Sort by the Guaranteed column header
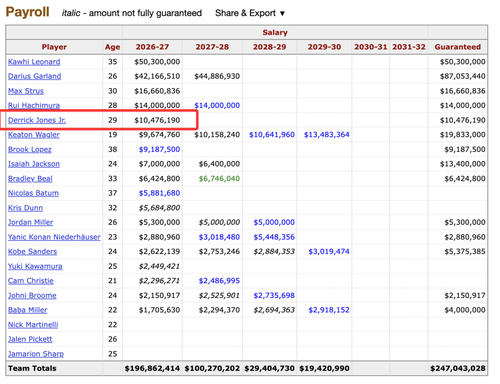This screenshot has width=500, height=384. coord(458,47)
